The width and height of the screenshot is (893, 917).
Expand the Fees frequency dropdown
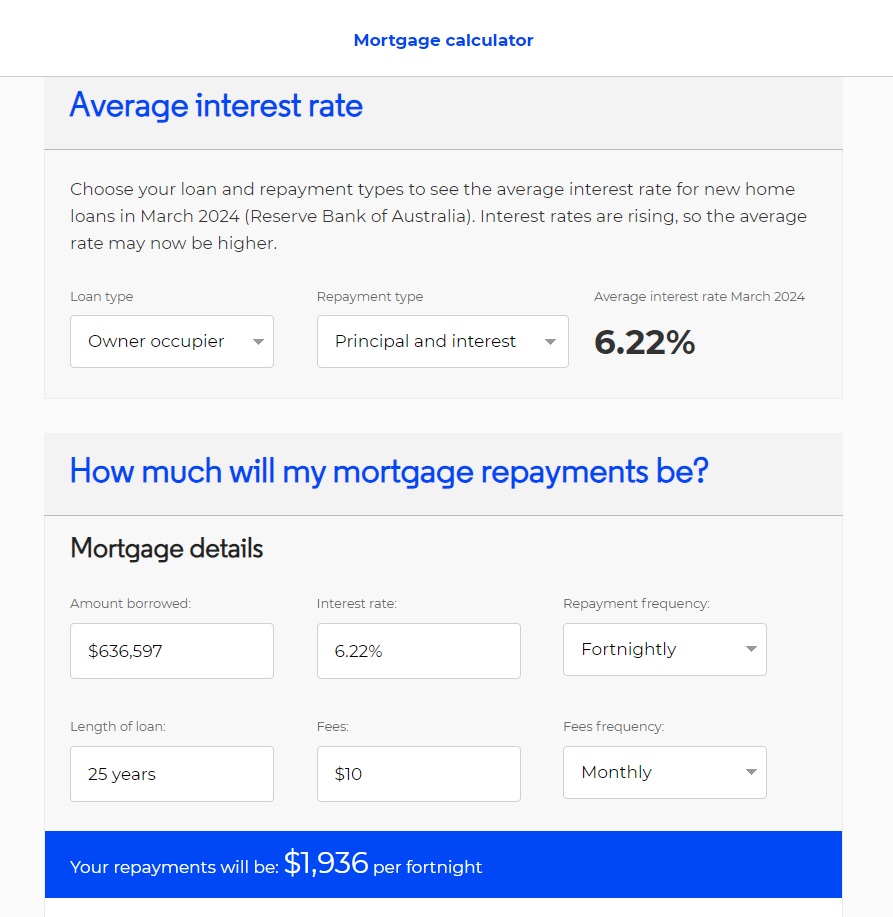tap(664, 772)
